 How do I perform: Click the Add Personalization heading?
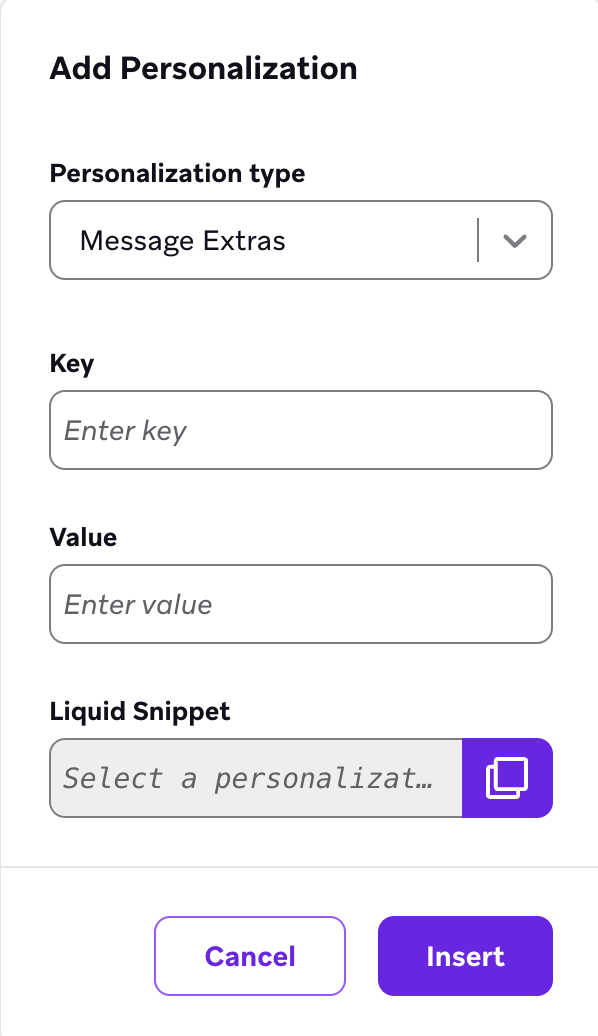click(203, 68)
